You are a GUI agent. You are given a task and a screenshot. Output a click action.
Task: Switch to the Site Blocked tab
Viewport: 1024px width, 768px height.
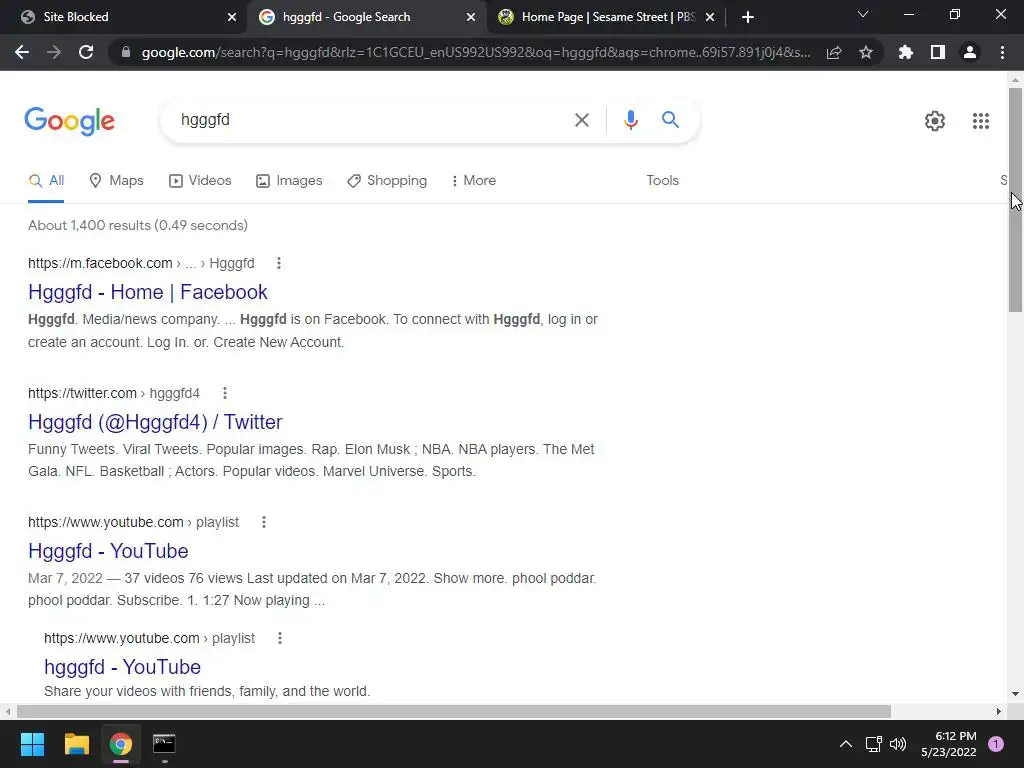click(124, 17)
